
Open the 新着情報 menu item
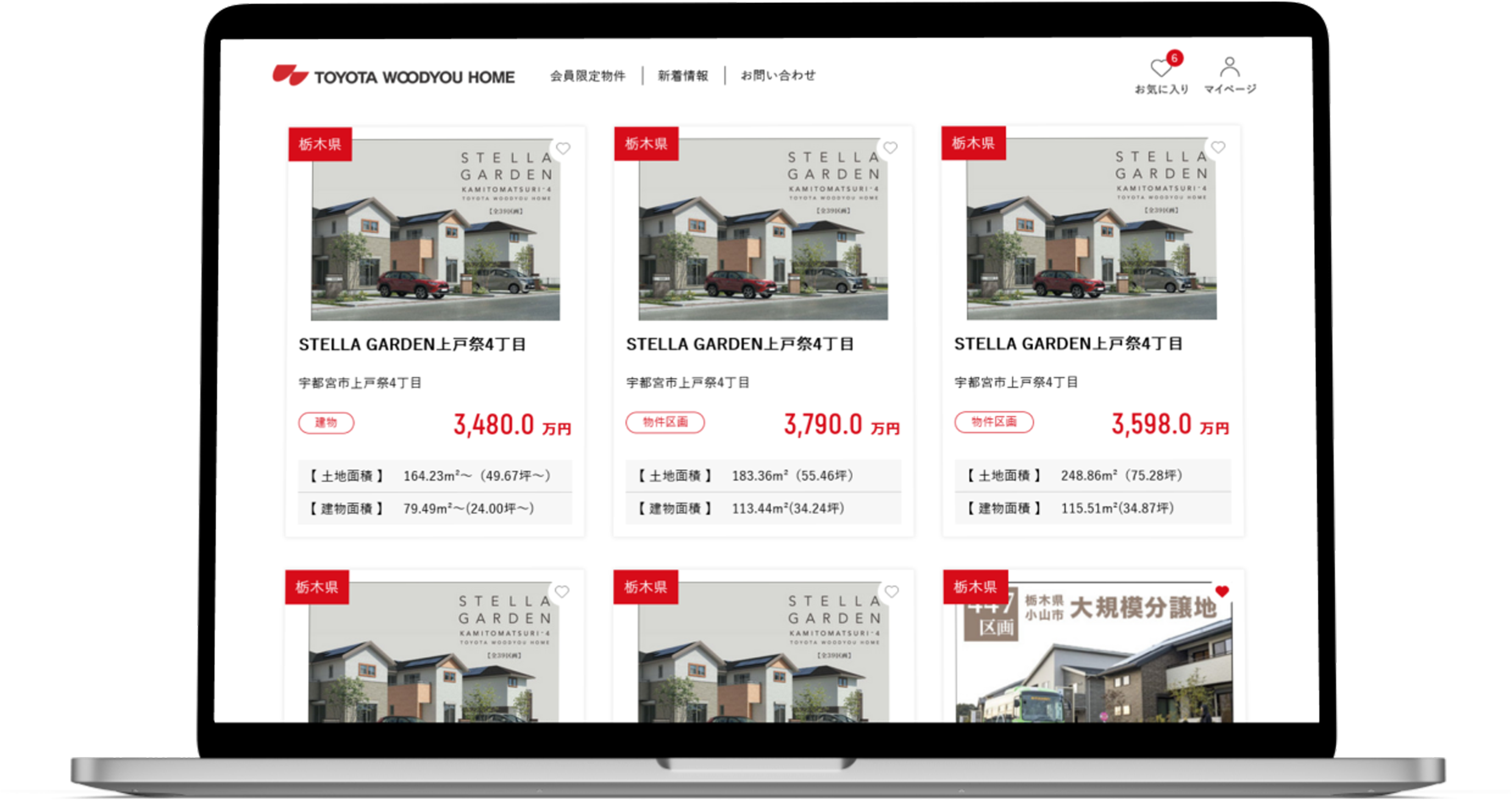click(x=683, y=76)
